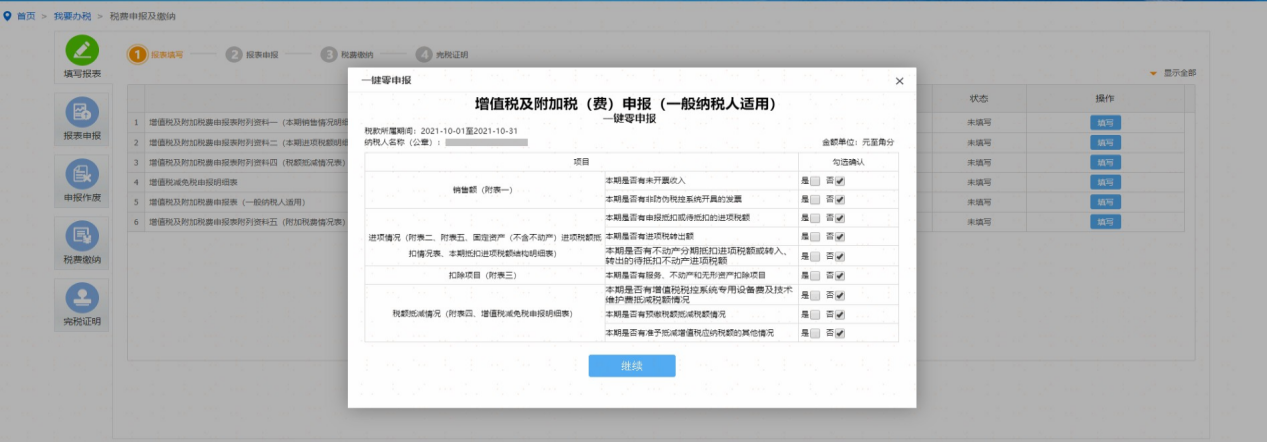The height and width of the screenshot is (442, 1267).
Task: Check 是 for 申报抵扣或待抵扣的进项税额
Action: coord(815,218)
